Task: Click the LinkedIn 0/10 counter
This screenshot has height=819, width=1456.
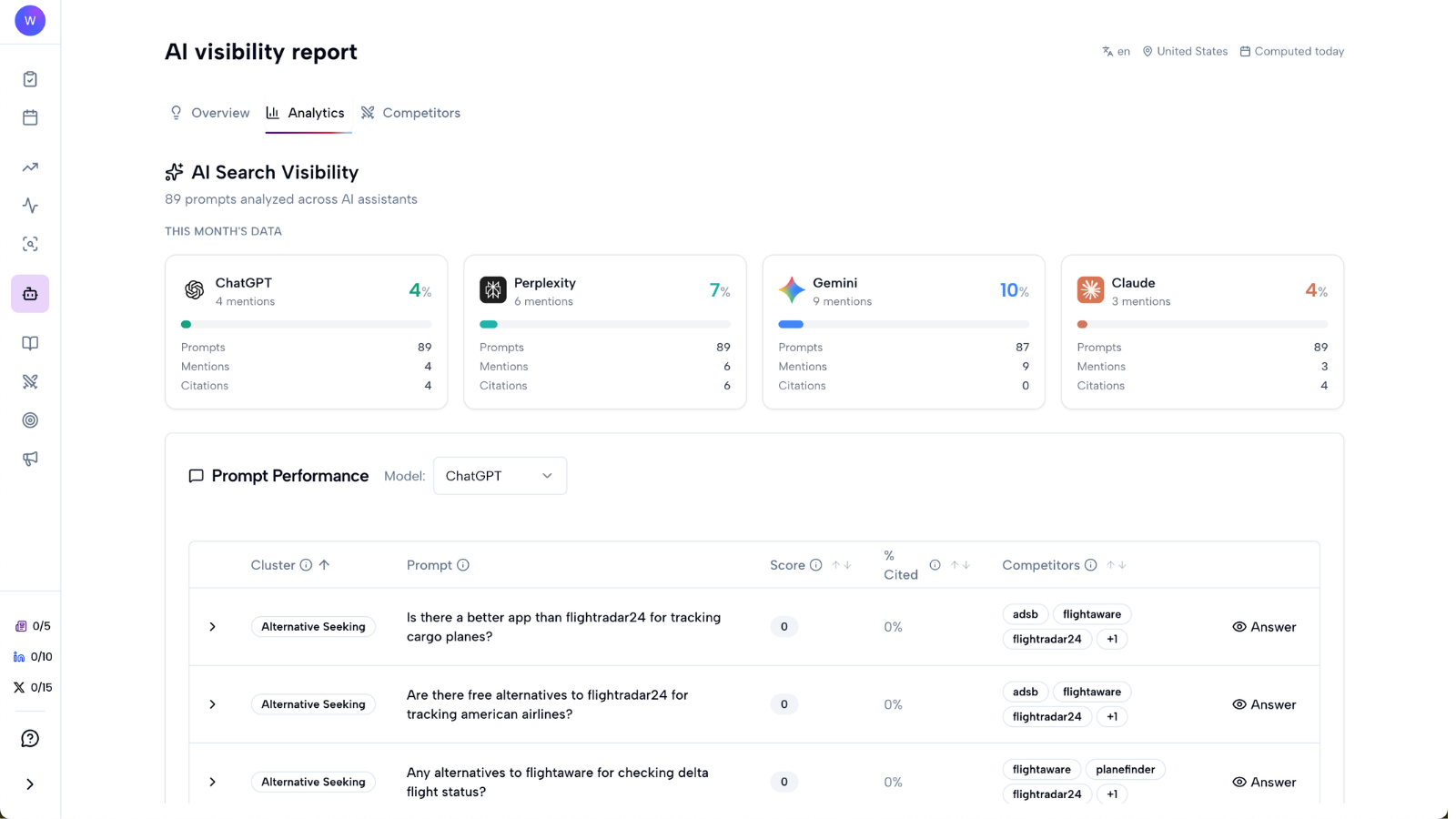Action: [x=33, y=656]
